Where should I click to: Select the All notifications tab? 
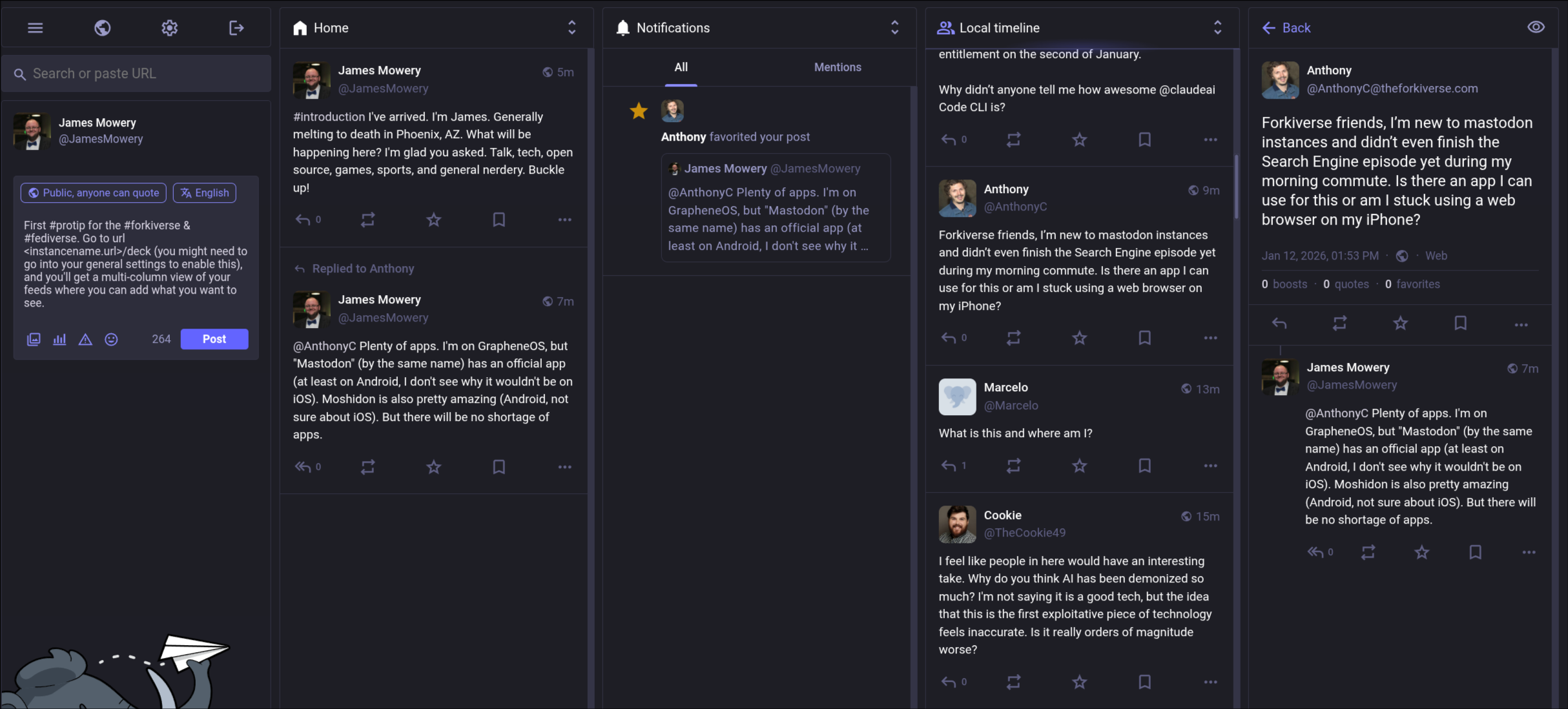[681, 67]
